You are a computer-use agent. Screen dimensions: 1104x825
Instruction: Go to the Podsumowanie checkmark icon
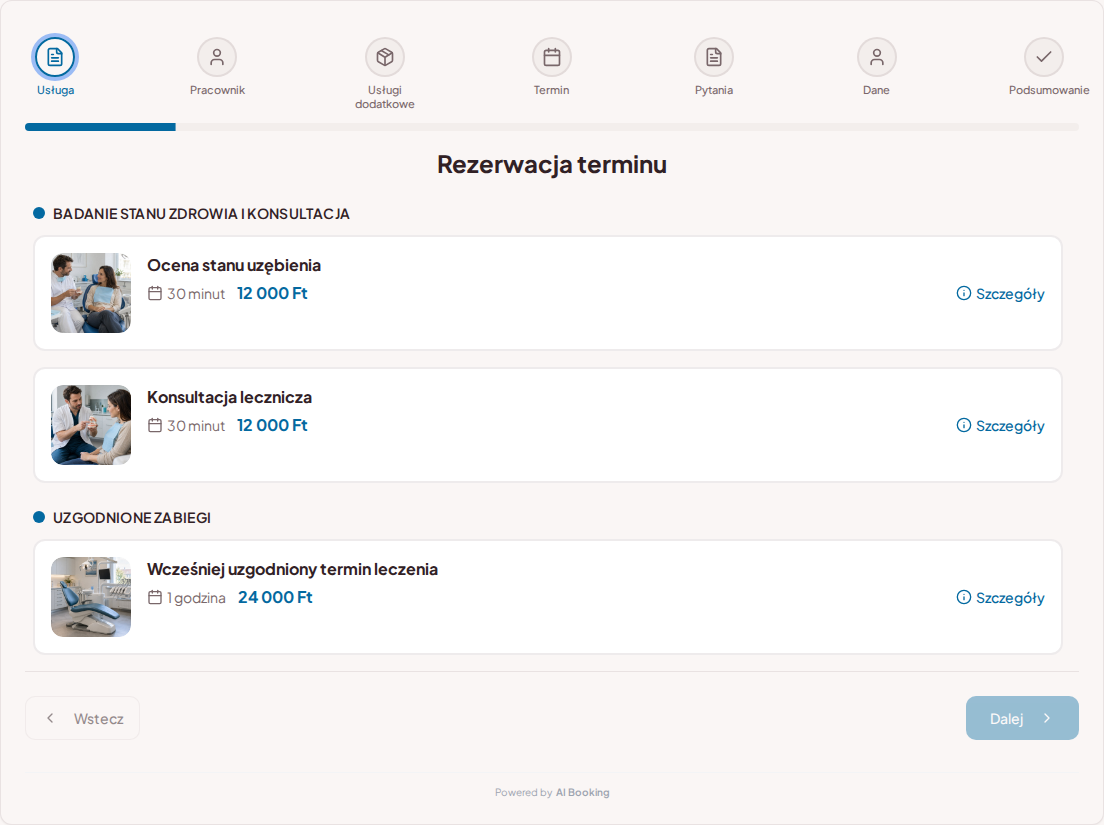pyautogui.click(x=1043, y=57)
